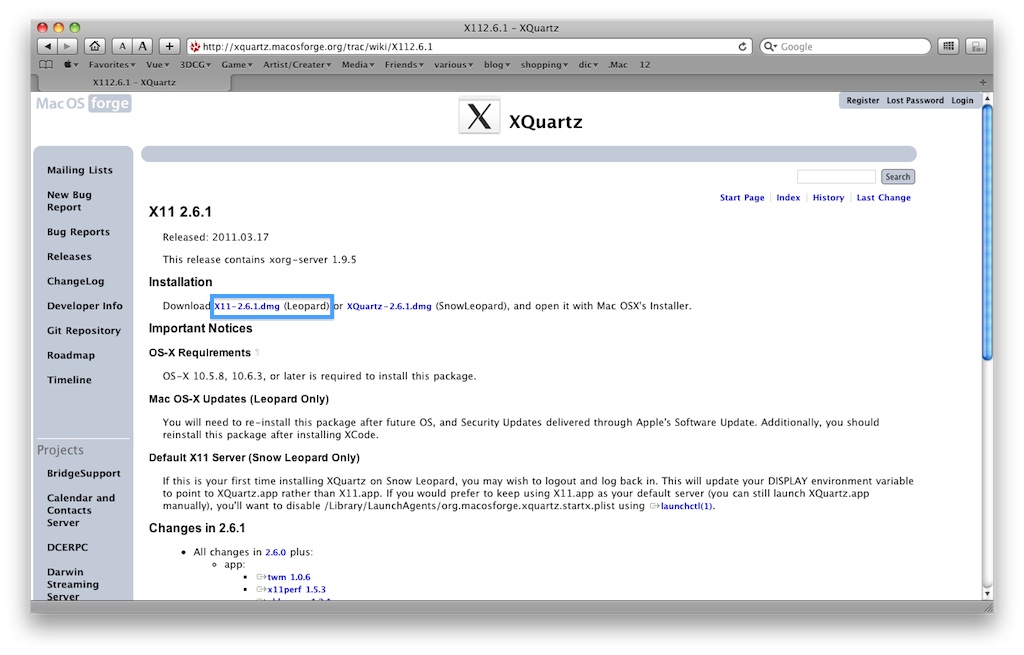Open the bookmarks book icon
This screenshot has height=655, width=1024.
pos(46,64)
